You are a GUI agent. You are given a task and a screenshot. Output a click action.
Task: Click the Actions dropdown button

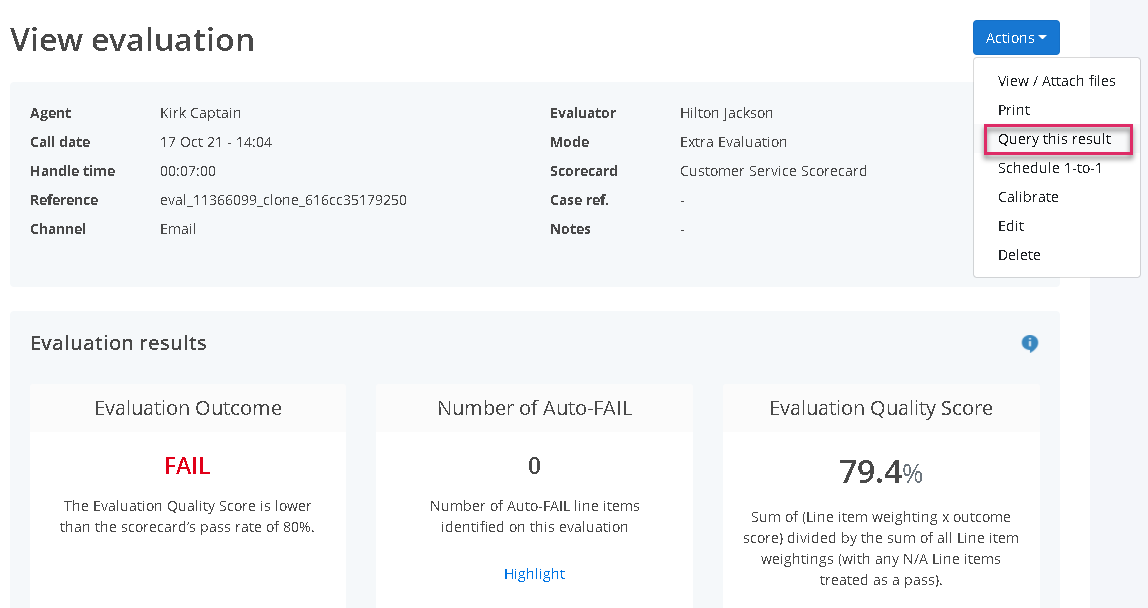tap(1015, 38)
